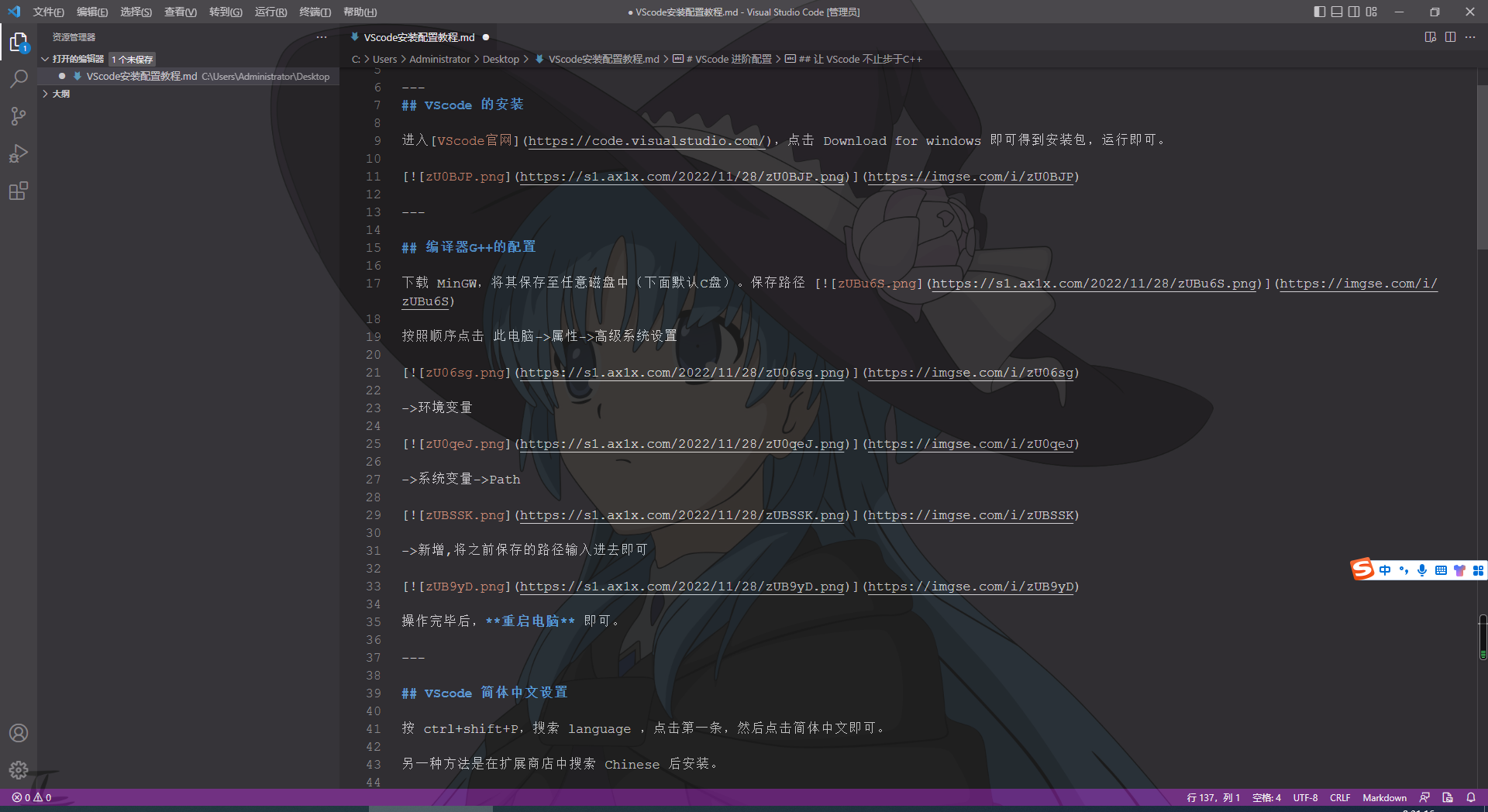The image size is (1488, 812).
Task: Open breadcrumb for VScode安装配置教程.md file
Action: point(597,59)
